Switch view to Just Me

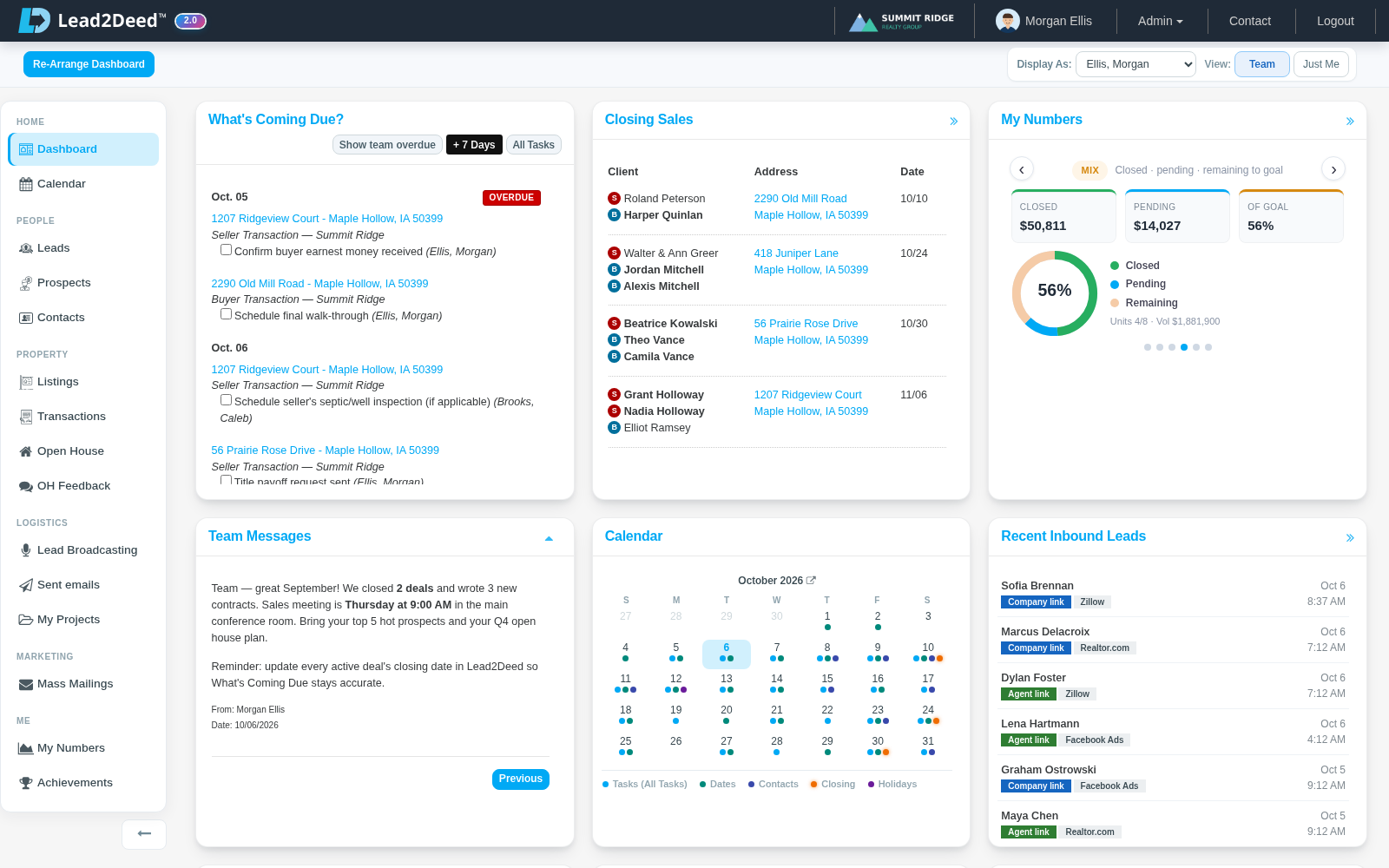click(x=1320, y=64)
